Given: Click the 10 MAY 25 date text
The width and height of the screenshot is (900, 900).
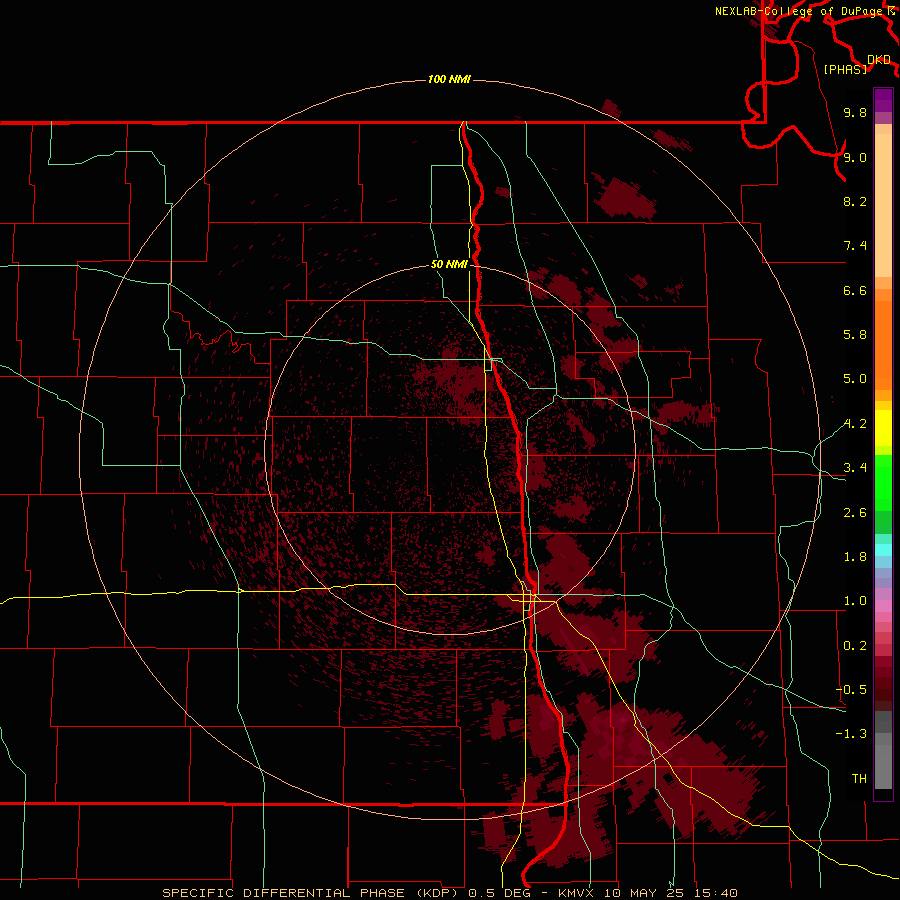Looking at the screenshot, I should [645, 893].
